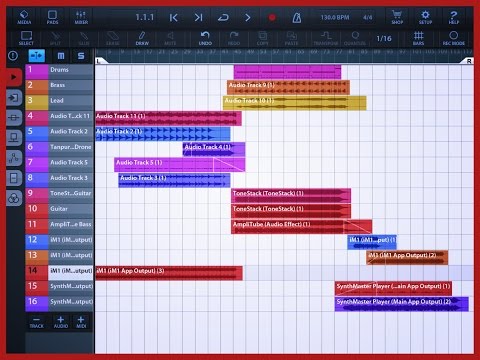Viewport: 480px width, 360px height.
Task: Copy the selected event
Action: pyautogui.click(x=262, y=38)
